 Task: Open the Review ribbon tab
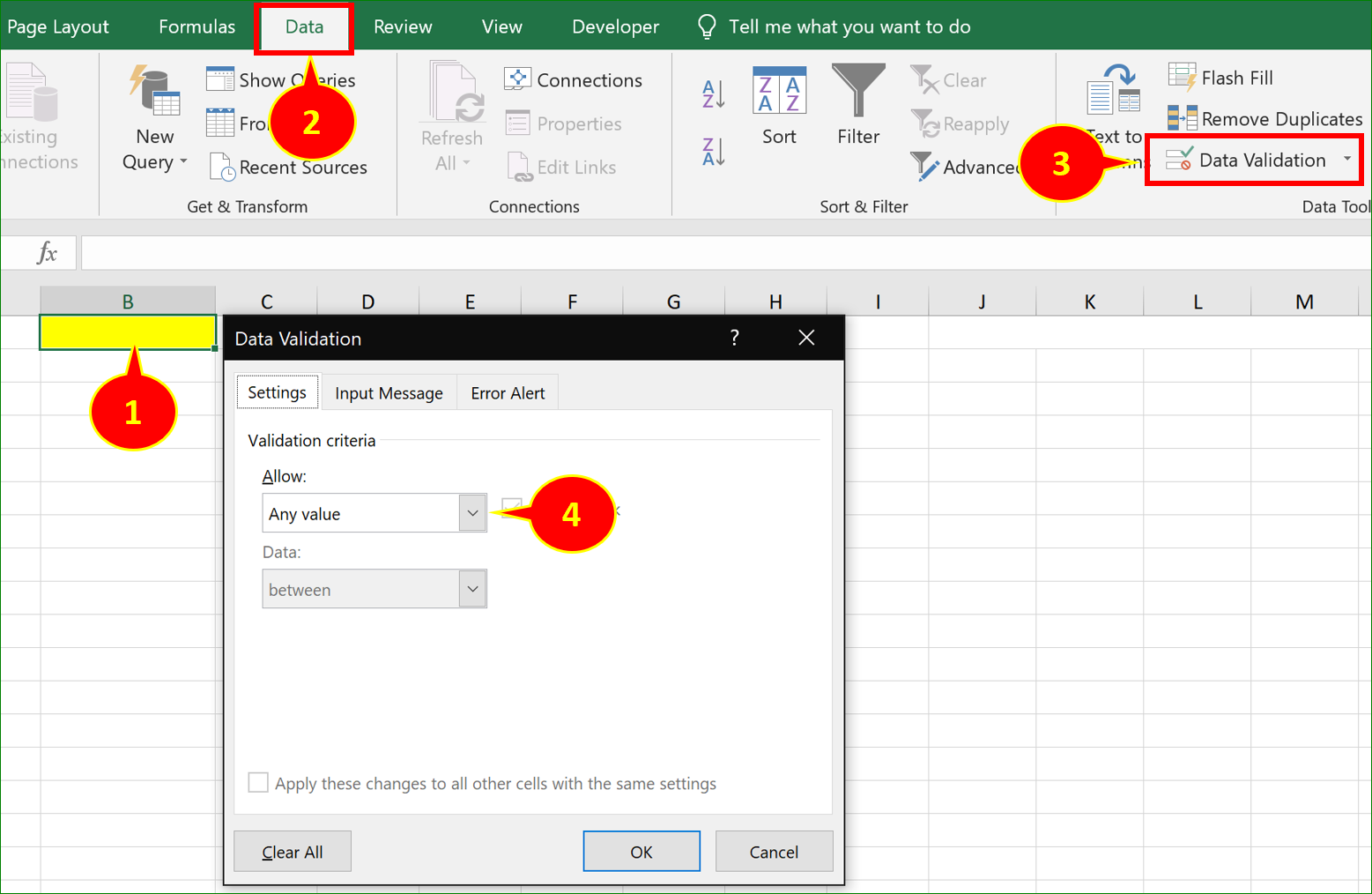pos(402,26)
